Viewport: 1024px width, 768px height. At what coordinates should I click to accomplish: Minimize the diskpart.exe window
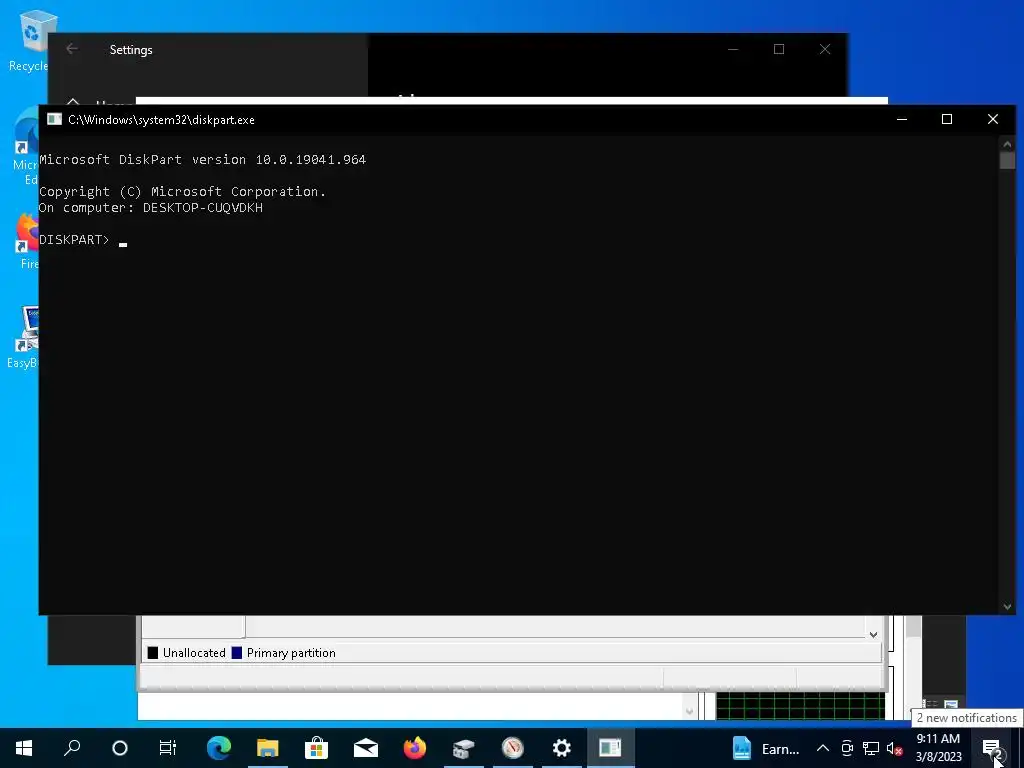tap(902, 120)
